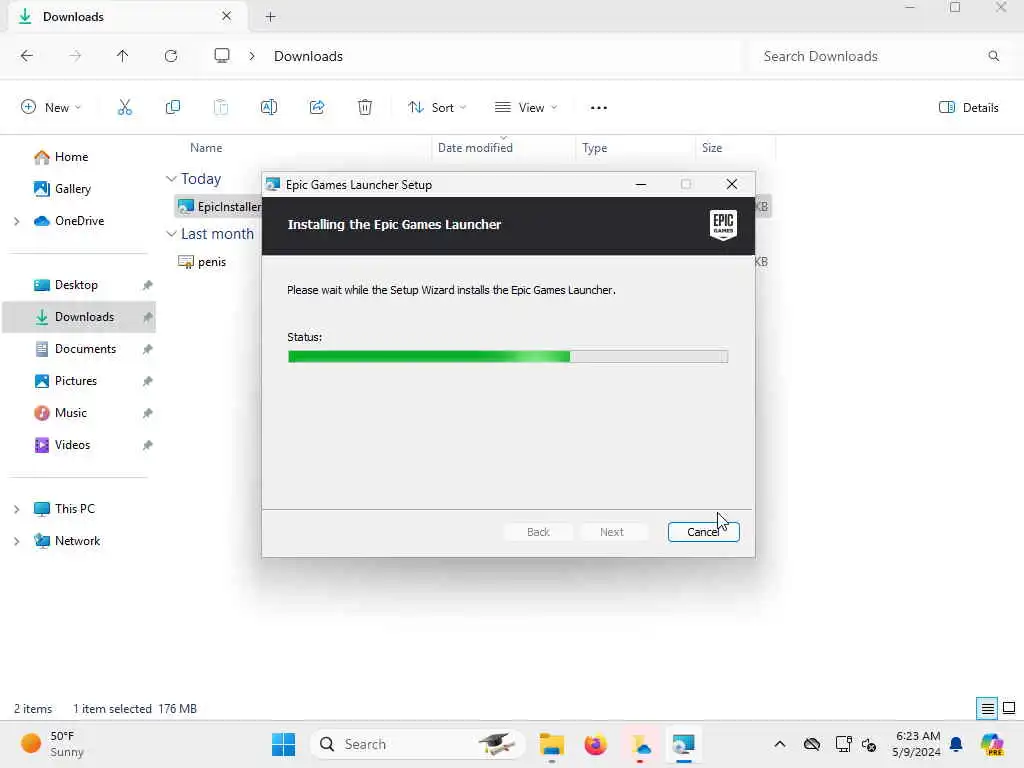Click the Cut scissors icon in the toolbar

coord(125,108)
